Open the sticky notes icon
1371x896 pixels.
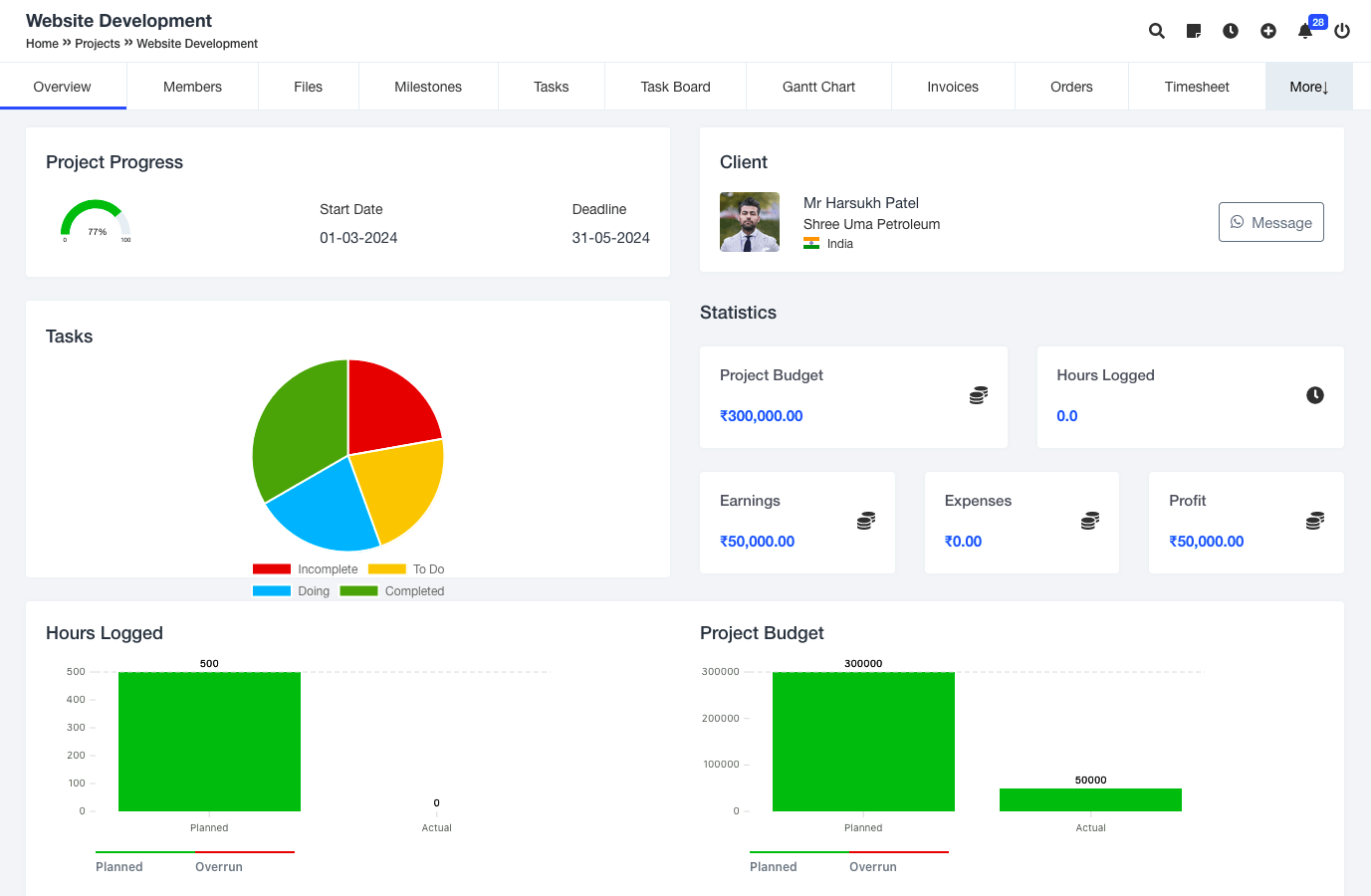[x=1194, y=31]
